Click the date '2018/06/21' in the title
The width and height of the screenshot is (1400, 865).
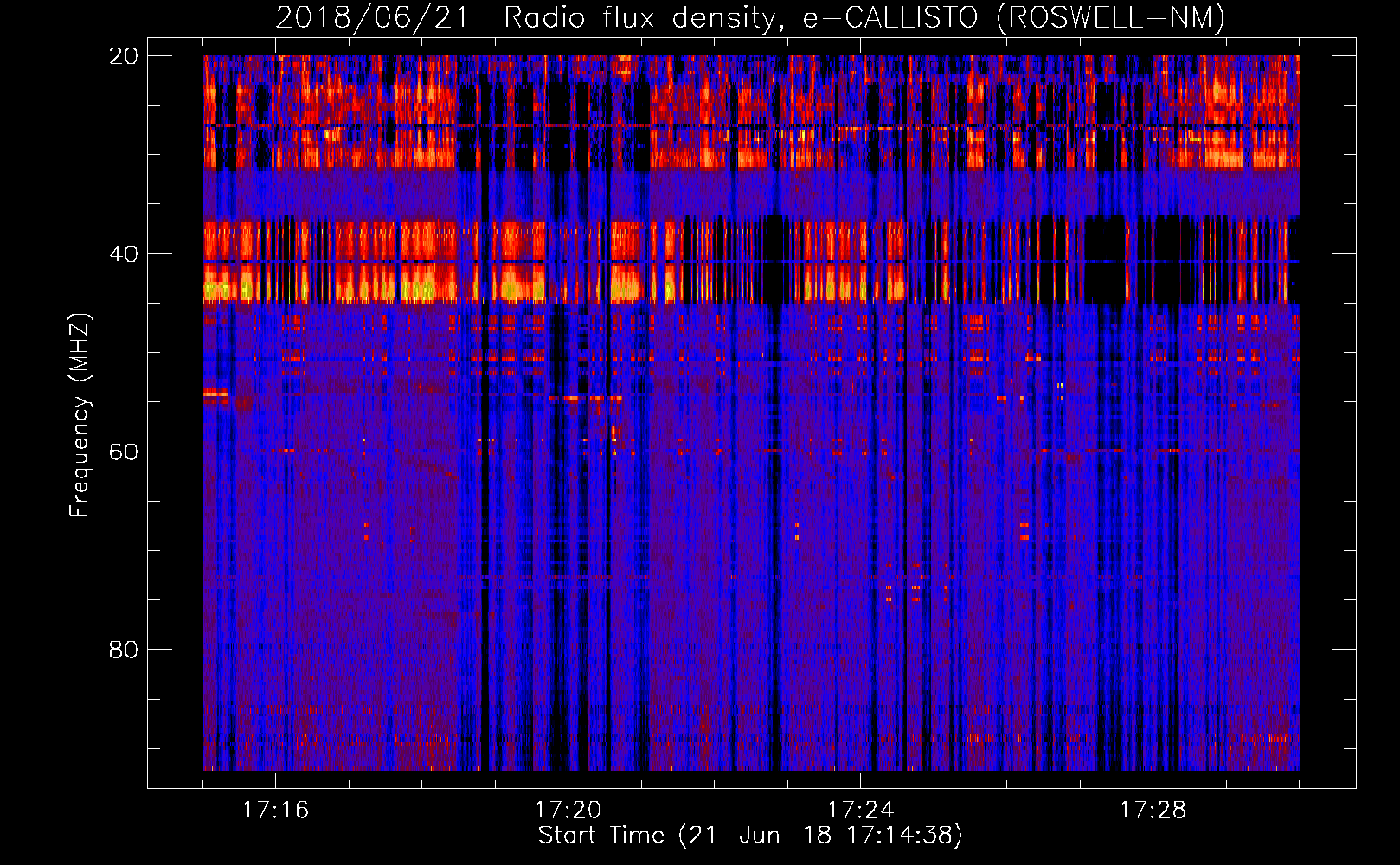point(372,17)
